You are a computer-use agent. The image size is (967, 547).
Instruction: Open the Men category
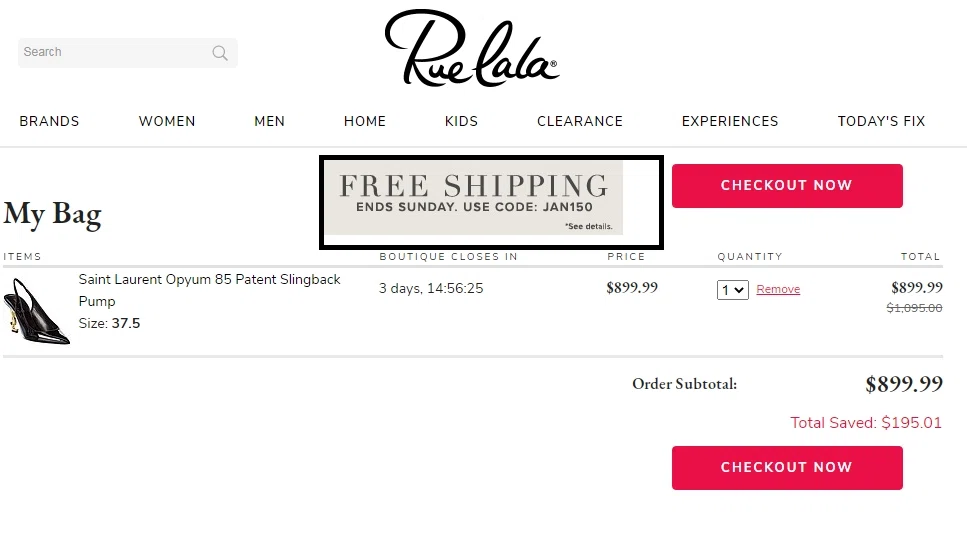click(269, 121)
